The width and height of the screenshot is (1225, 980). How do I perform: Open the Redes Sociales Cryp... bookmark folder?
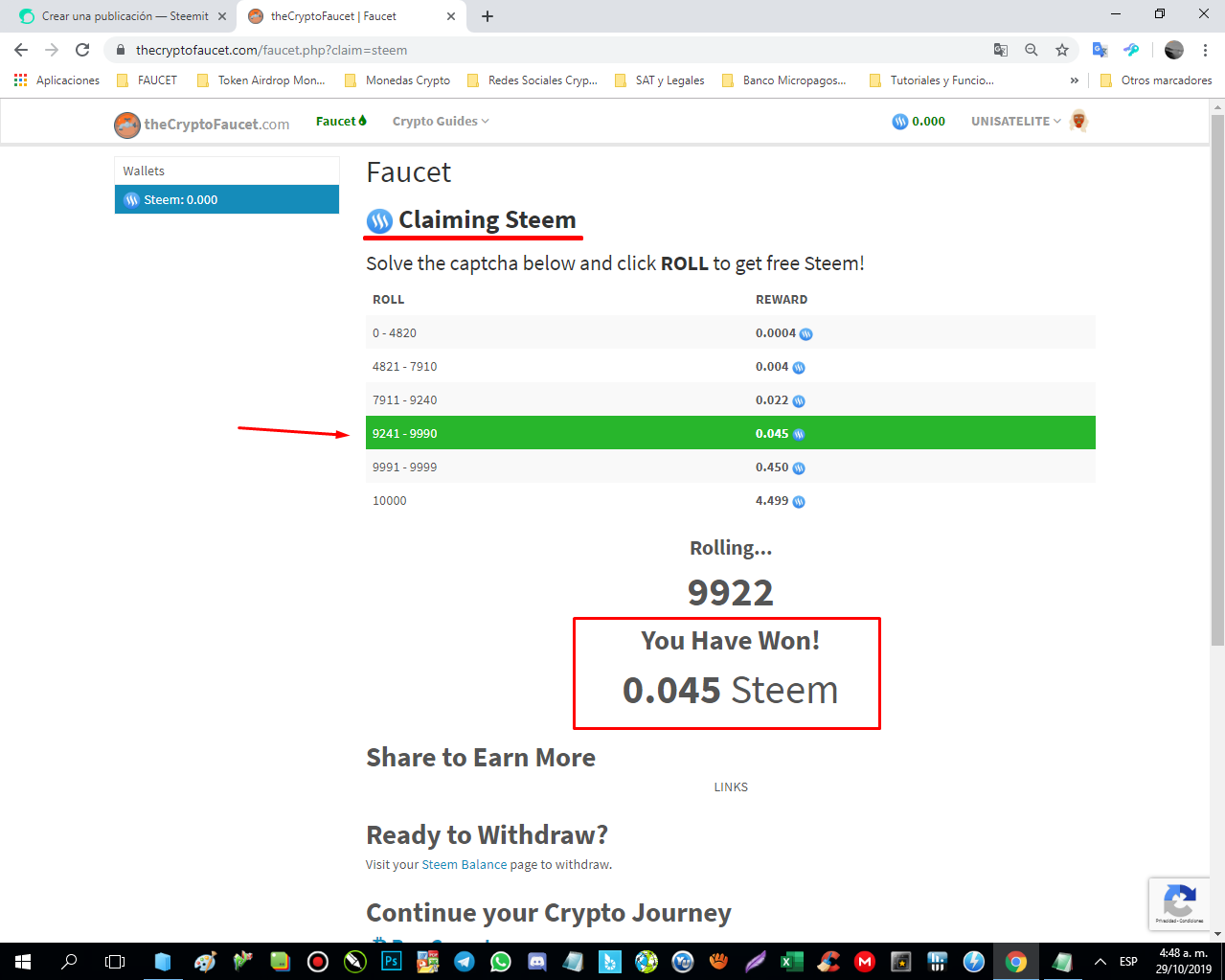532,80
